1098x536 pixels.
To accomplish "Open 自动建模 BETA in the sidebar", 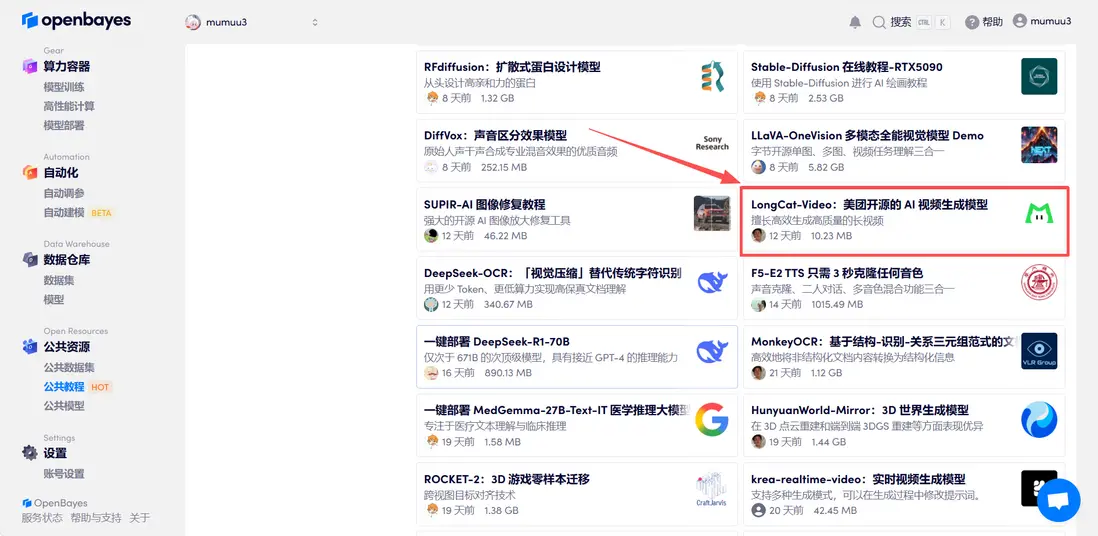I will pyautogui.click(x=78, y=212).
